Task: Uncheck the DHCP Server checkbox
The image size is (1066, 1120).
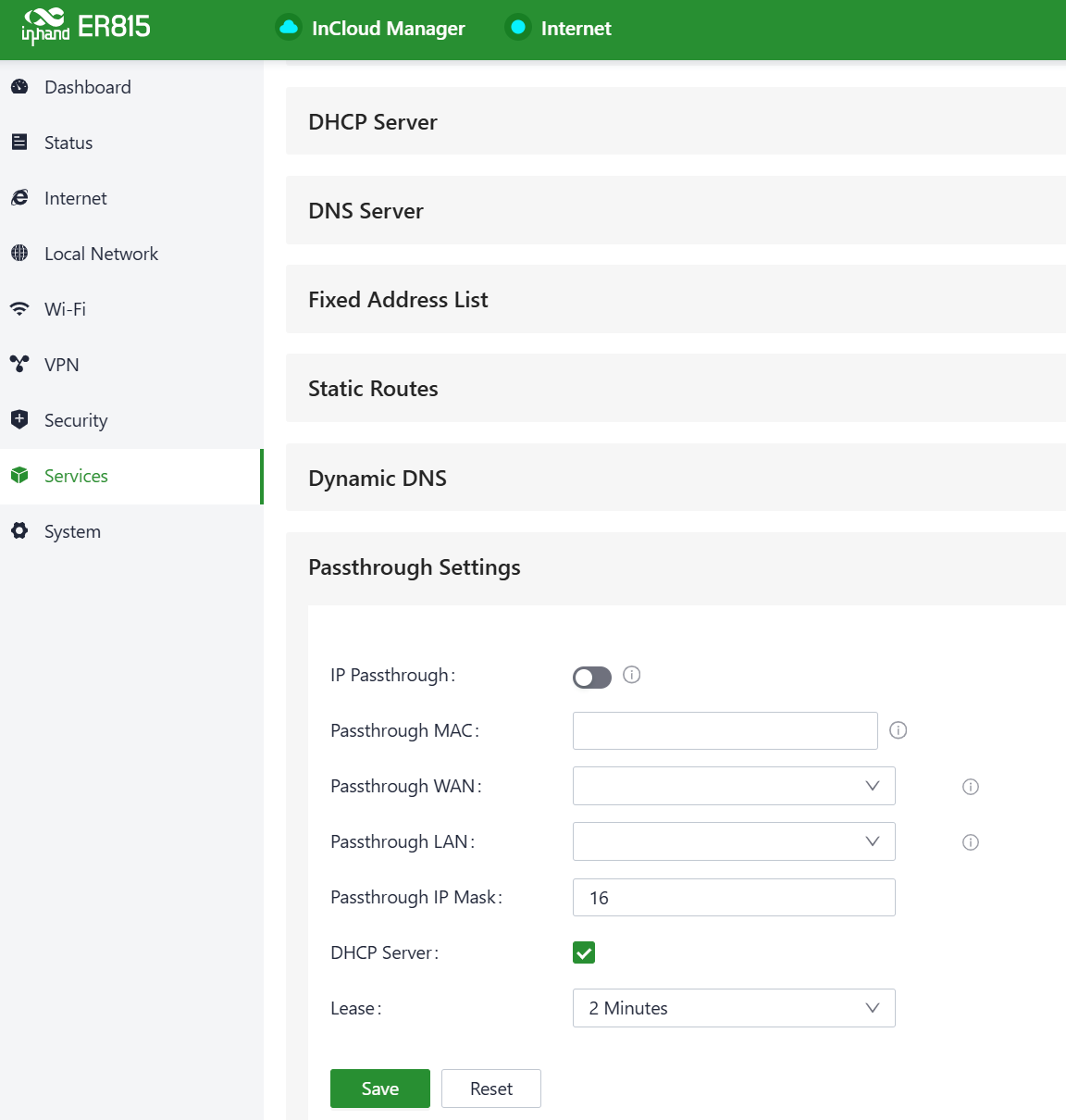Action: click(x=584, y=952)
